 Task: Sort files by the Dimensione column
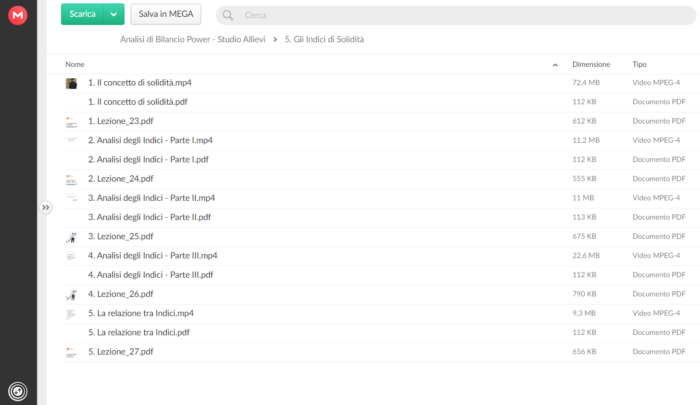[591, 64]
